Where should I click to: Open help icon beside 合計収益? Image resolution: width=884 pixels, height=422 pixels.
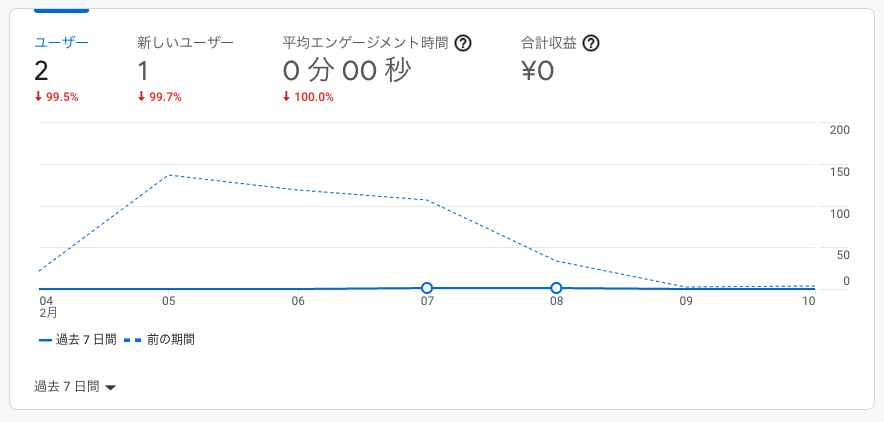[591, 43]
